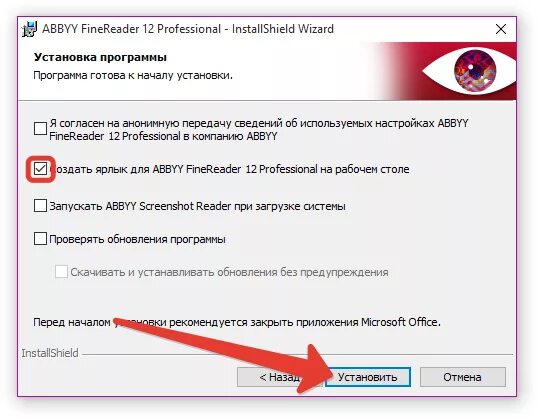Click the 'Создать ярлык для ABBYY FineReader' label
Image resolution: width=538 pixels, height=419 pixels.
[229, 169]
